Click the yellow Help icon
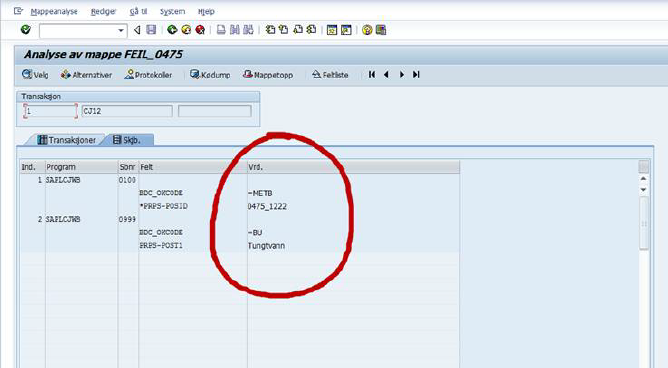Viewport: 668px width, 368px height. (367, 30)
